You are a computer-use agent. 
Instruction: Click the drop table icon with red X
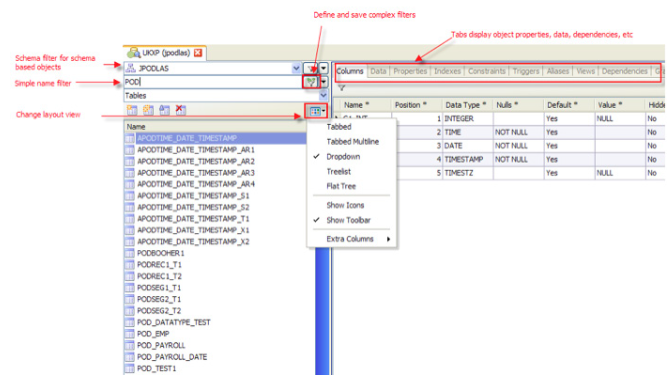[181, 110]
